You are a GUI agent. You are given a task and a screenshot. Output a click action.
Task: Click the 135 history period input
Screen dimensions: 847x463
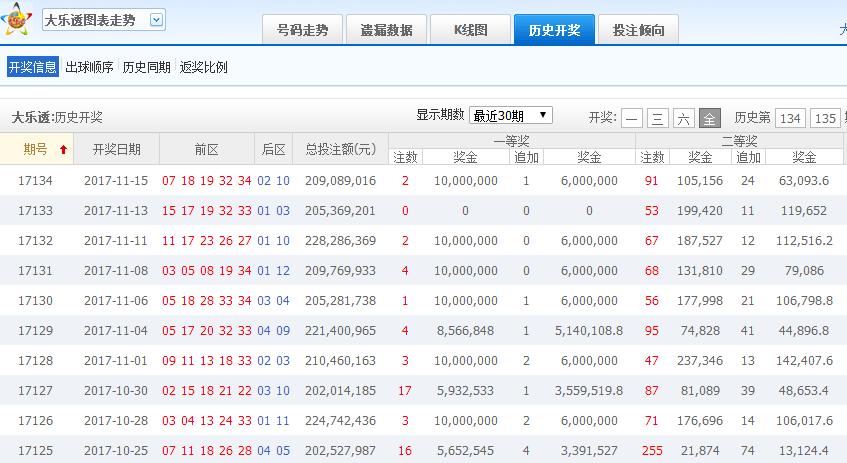pos(825,118)
